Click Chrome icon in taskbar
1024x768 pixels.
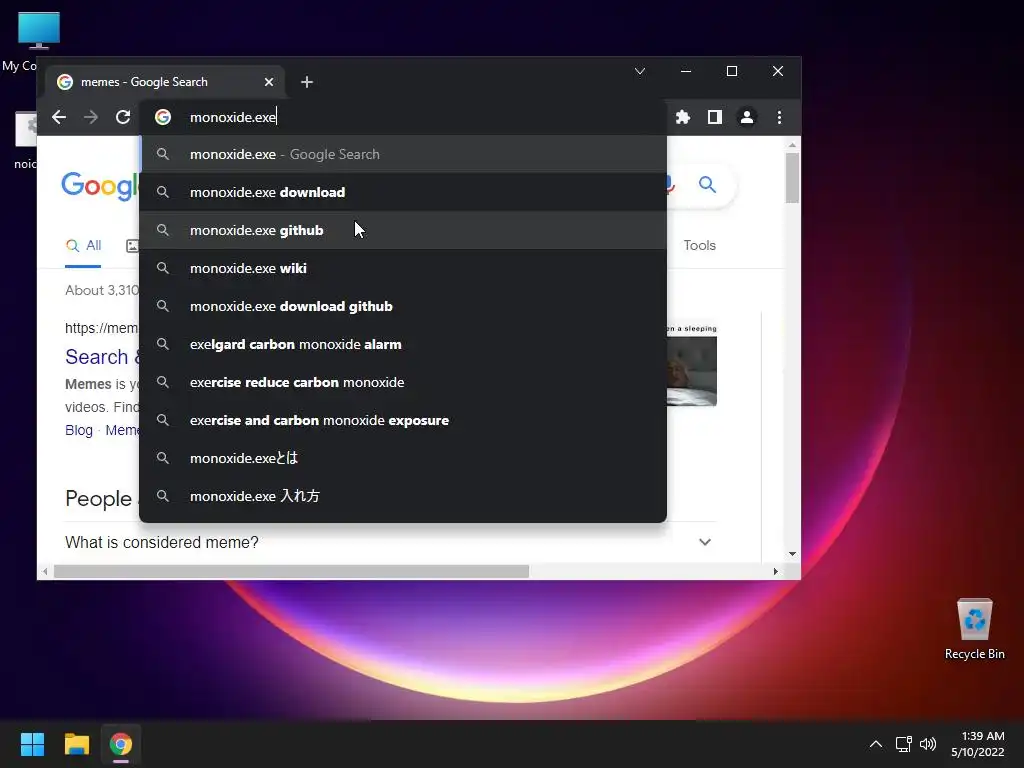coord(121,744)
